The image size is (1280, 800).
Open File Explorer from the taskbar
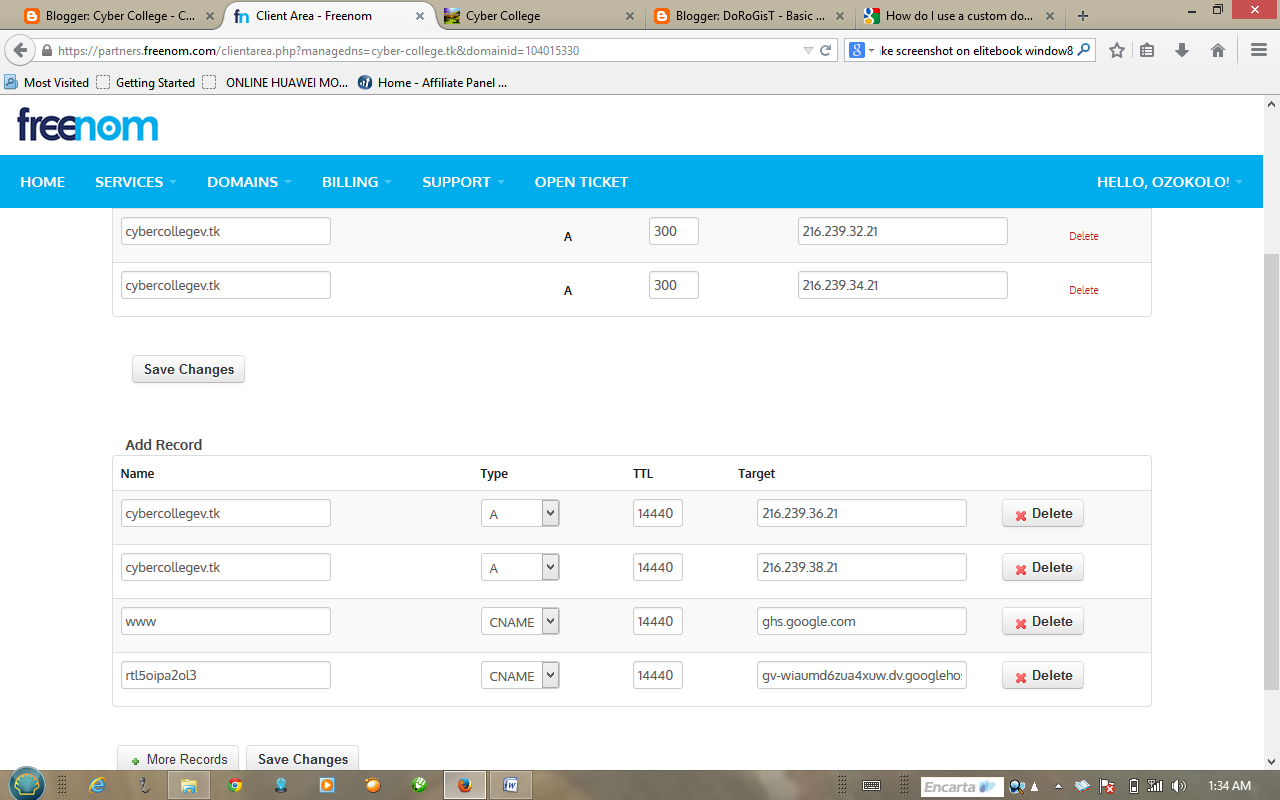click(189, 785)
